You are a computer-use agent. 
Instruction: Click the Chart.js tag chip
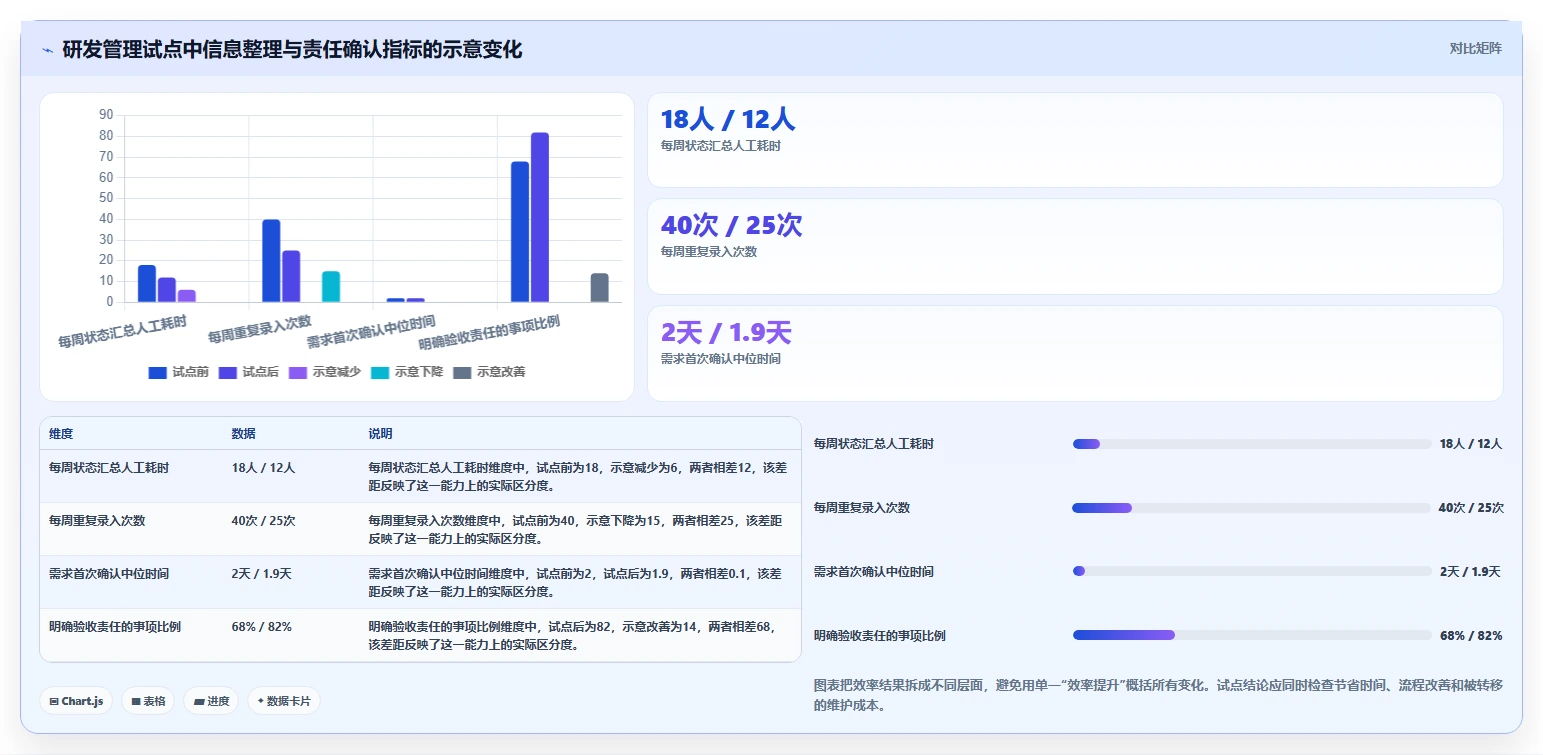[x=76, y=701]
